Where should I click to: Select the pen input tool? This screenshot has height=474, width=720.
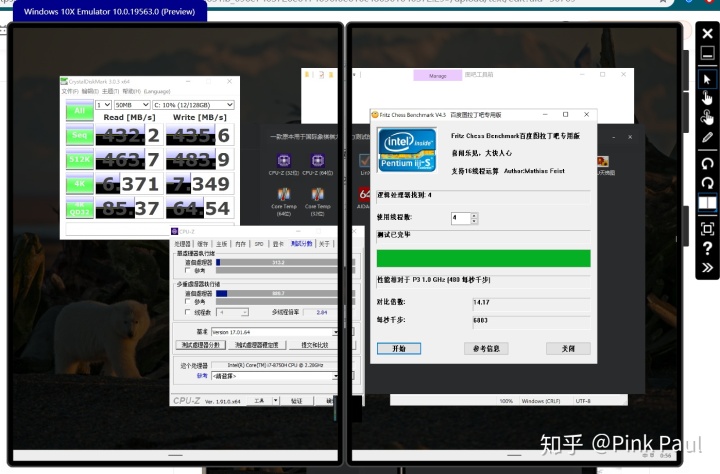pyautogui.click(x=707, y=137)
